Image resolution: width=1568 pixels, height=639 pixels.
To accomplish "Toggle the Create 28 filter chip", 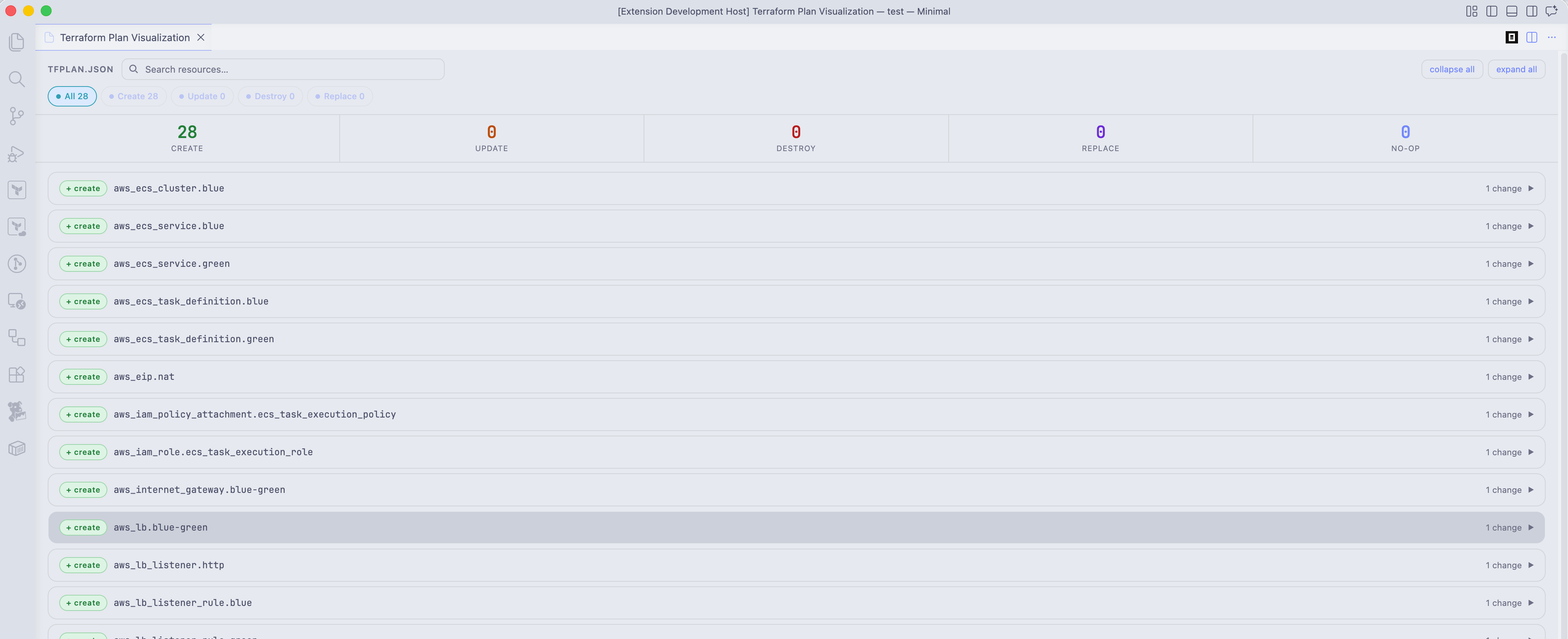I will coord(133,96).
